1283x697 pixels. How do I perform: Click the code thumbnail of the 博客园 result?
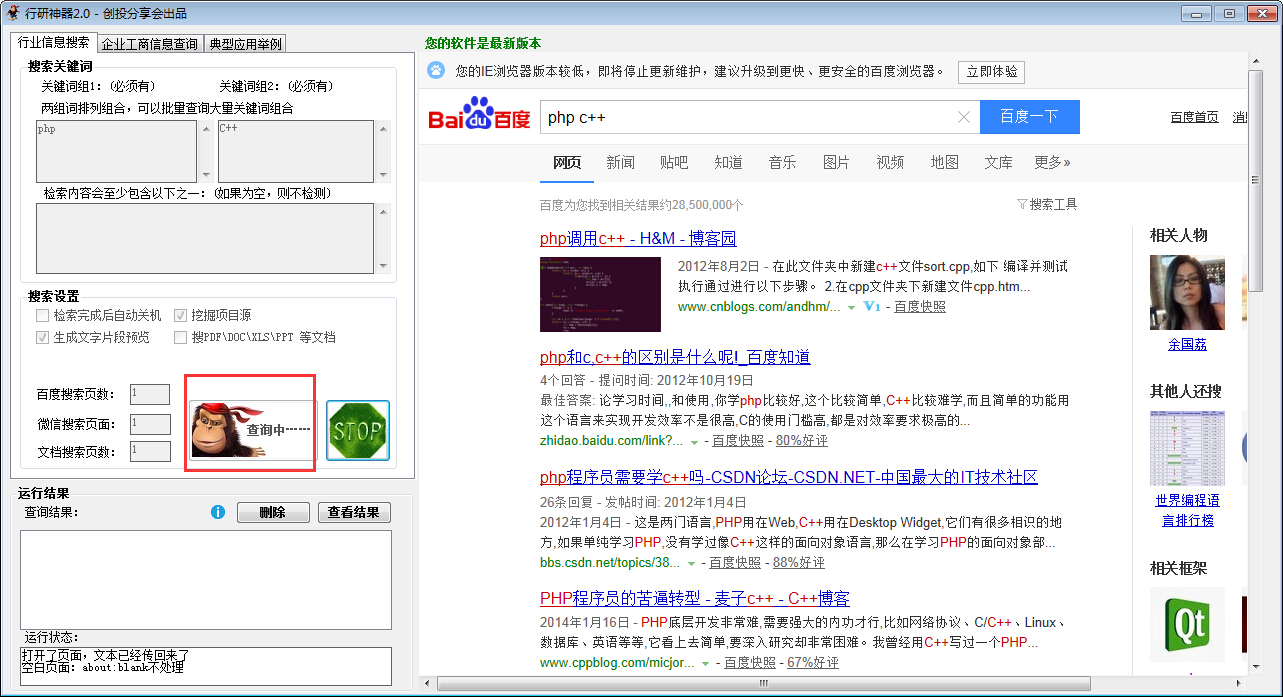click(600, 294)
